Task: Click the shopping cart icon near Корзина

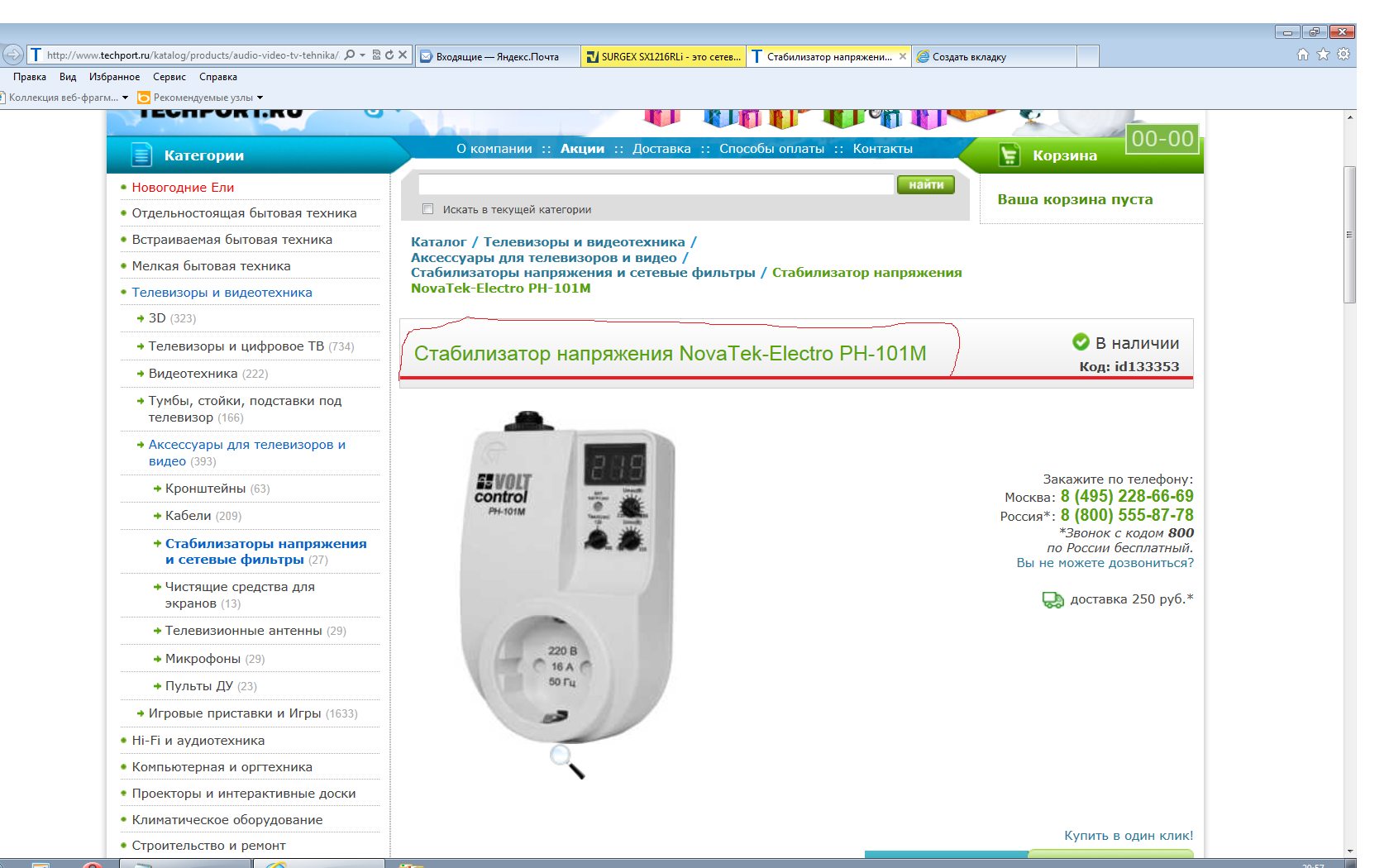Action: [1009, 155]
